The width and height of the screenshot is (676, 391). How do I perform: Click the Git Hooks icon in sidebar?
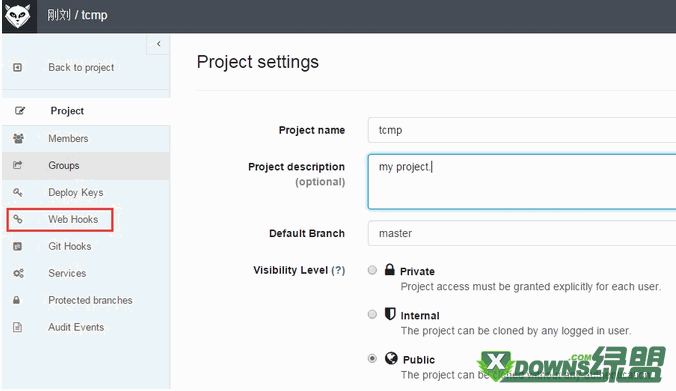pos(17,246)
